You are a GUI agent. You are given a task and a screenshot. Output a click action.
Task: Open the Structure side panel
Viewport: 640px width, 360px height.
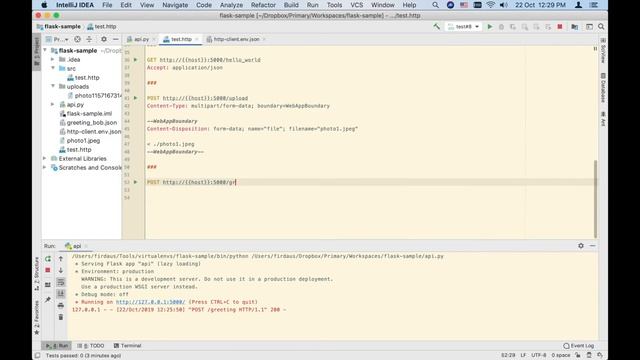pos(37,273)
